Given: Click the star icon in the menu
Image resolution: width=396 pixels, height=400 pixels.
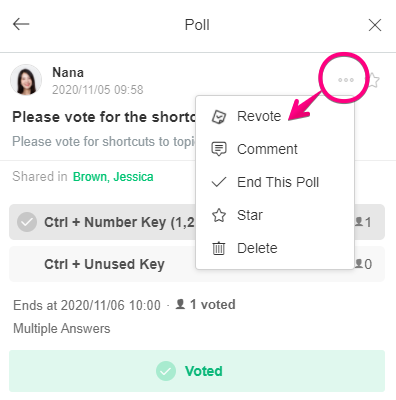Looking at the screenshot, I should pos(219,215).
